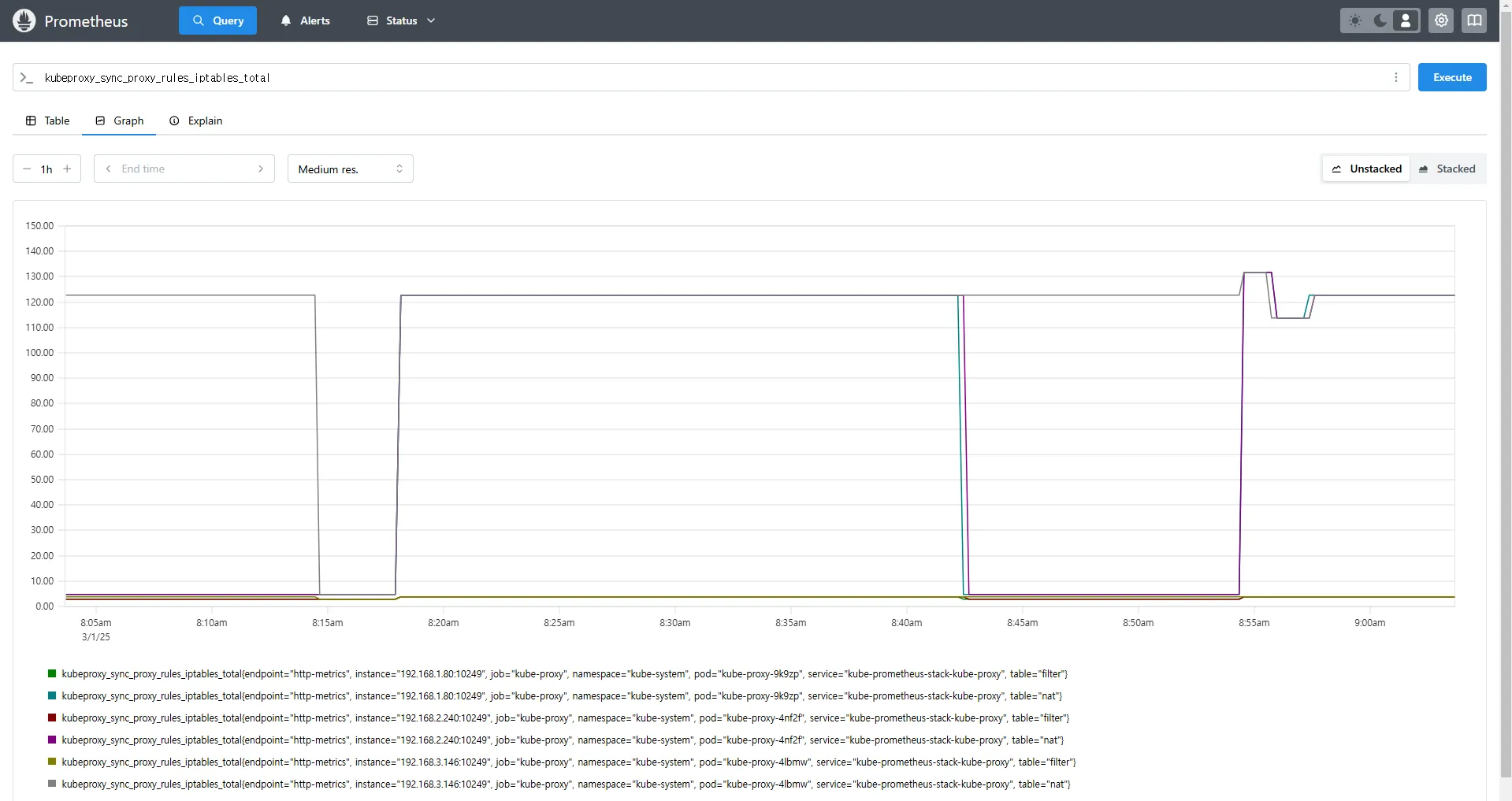
Task: Decrease the time range with minus
Action: point(27,169)
